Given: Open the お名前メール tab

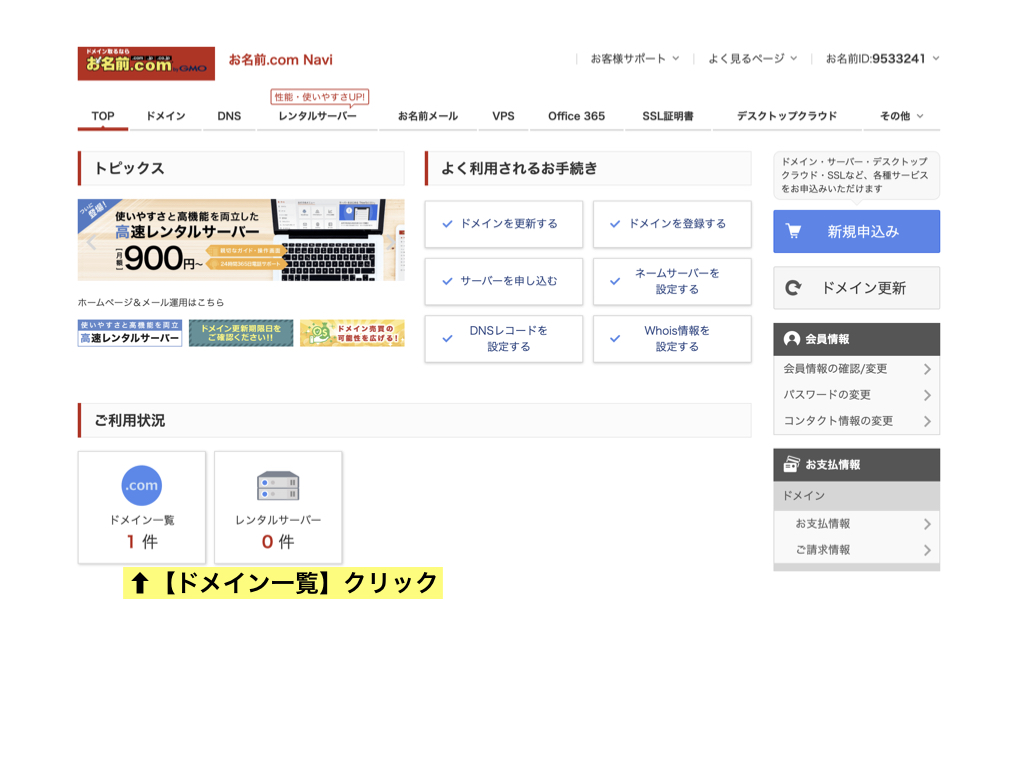Looking at the screenshot, I should [x=428, y=116].
